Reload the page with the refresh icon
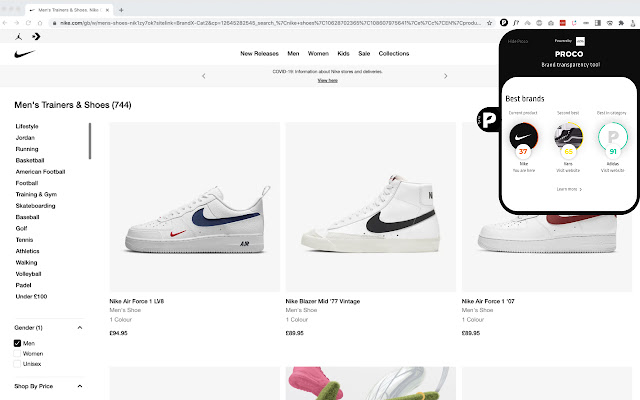This screenshot has height=400, width=640. [28, 23]
